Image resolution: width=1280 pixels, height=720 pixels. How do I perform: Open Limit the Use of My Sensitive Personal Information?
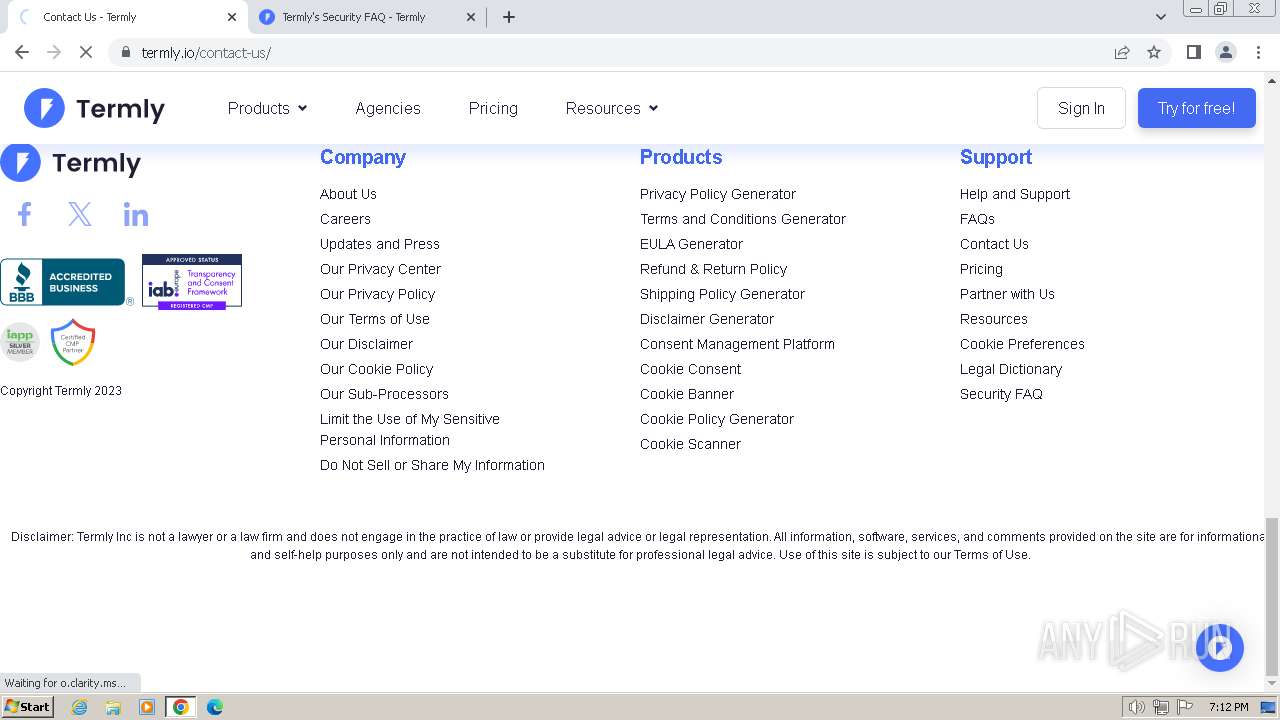410,429
